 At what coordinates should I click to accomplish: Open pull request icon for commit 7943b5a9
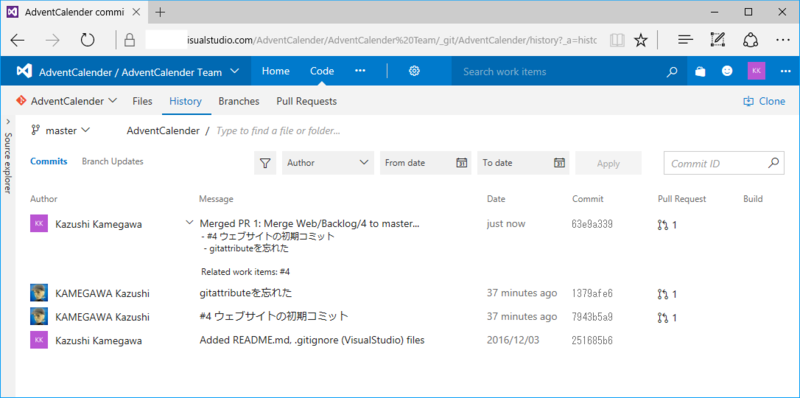[x=662, y=318]
